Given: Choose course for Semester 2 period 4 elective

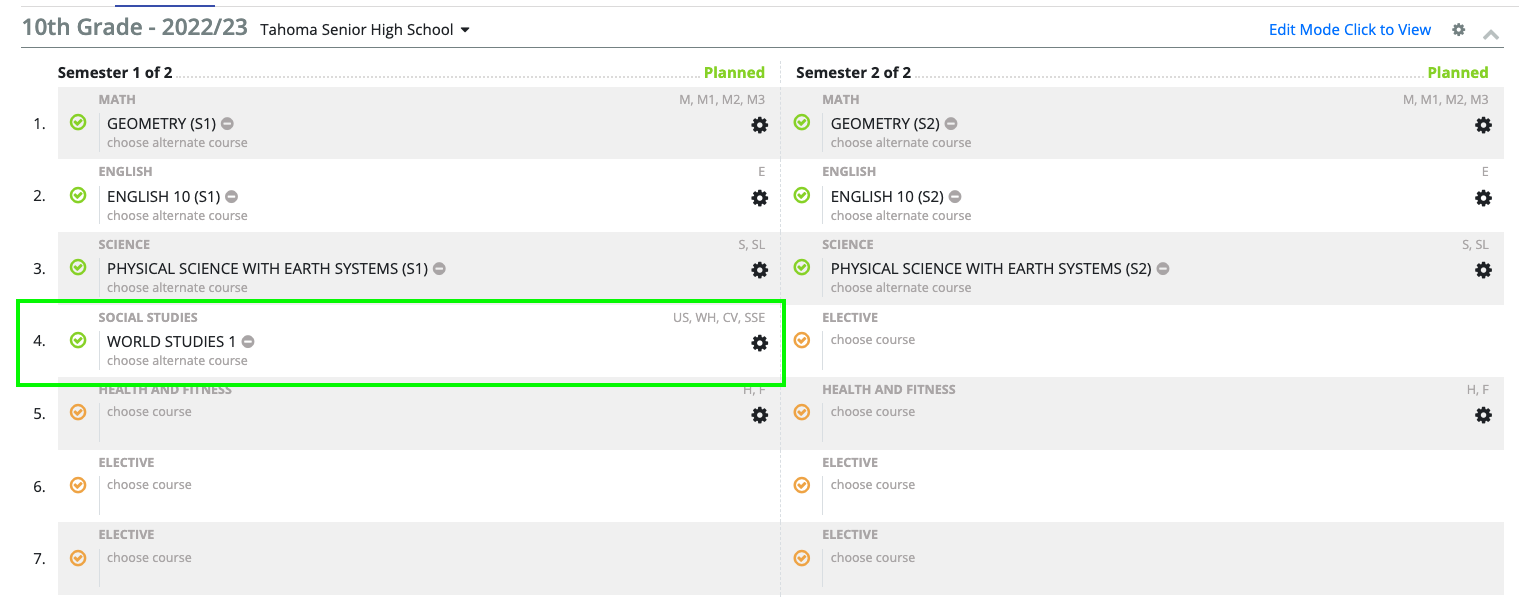Looking at the screenshot, I should tap(873, 340).
